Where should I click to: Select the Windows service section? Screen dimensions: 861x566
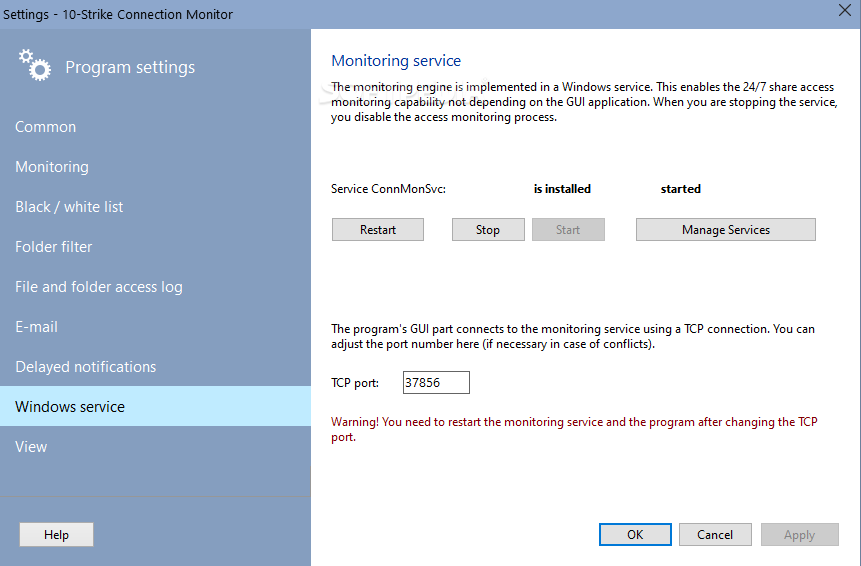(x=155, y=406)
